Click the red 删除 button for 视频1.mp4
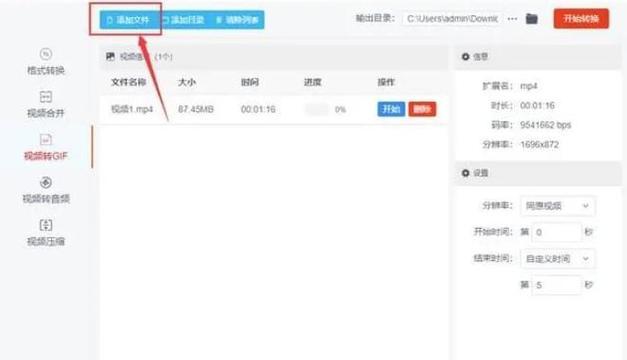 [x=422, y=109]
